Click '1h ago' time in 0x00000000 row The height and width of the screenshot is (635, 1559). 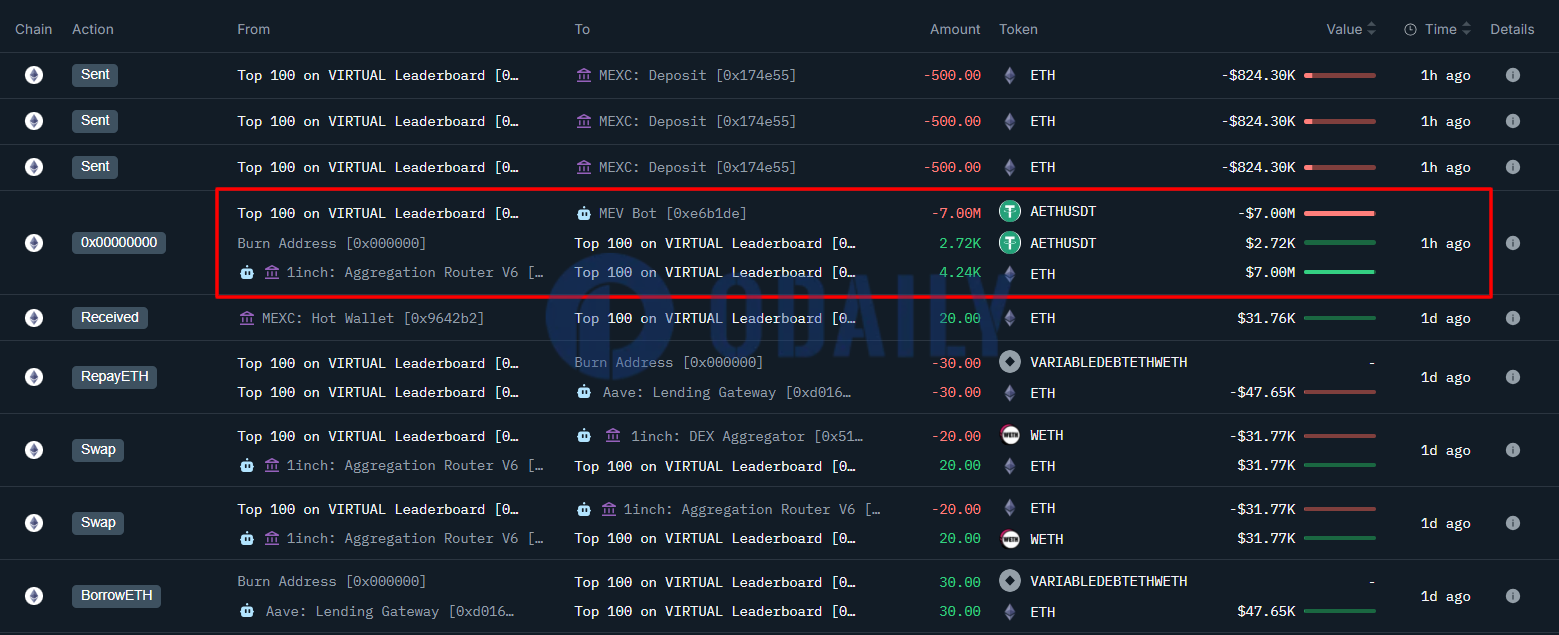1445,243
